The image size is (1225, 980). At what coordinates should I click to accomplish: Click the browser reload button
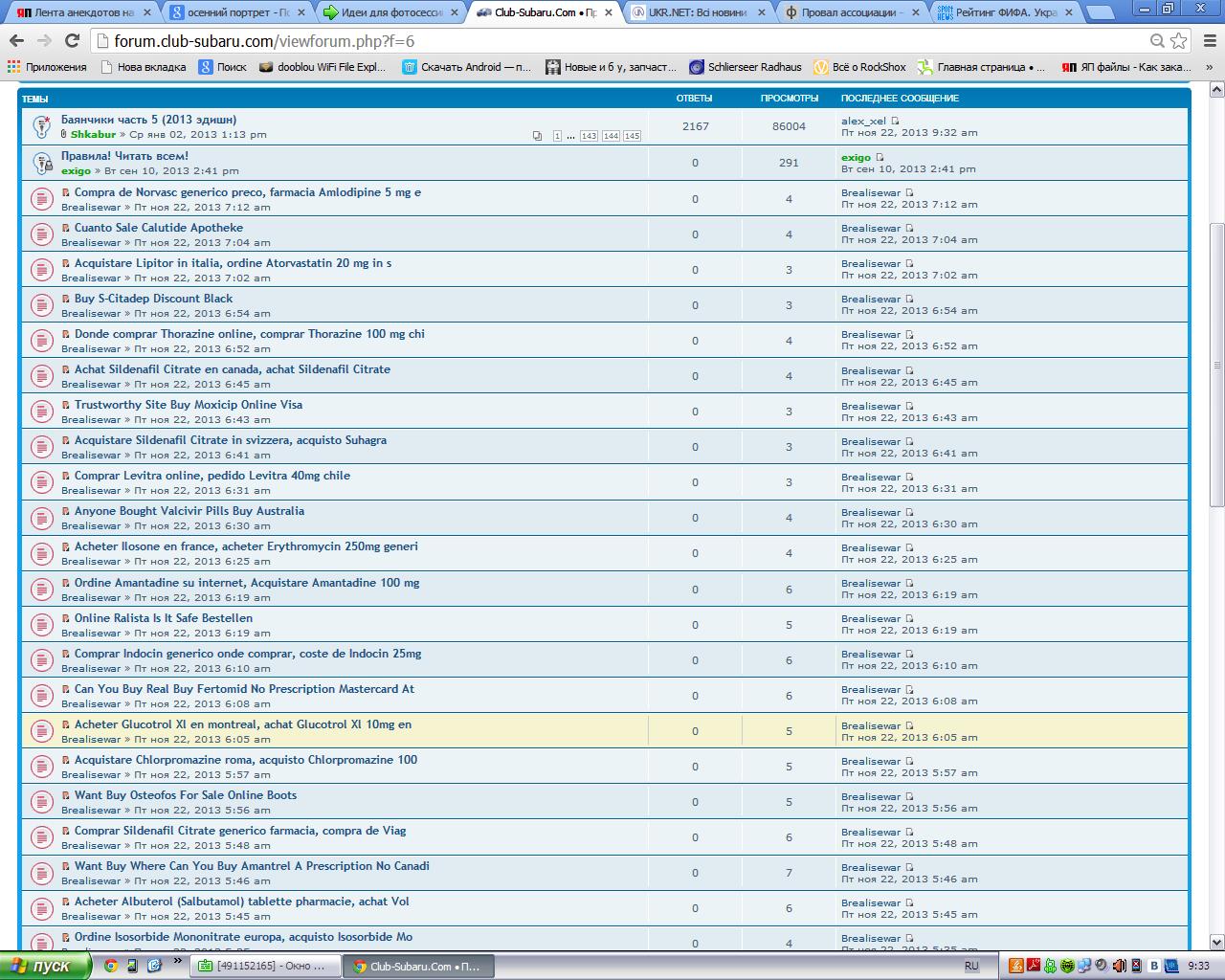(72, 41)
